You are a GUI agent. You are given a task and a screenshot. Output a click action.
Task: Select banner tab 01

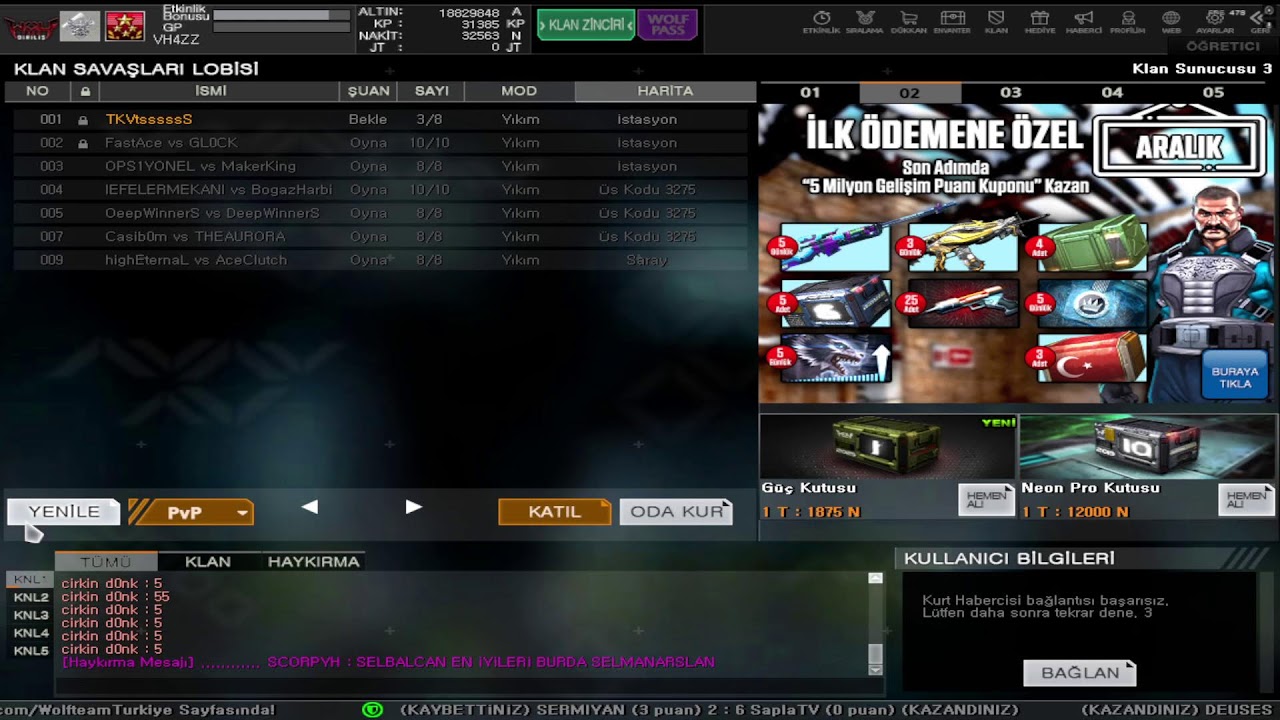pos(810,92)
